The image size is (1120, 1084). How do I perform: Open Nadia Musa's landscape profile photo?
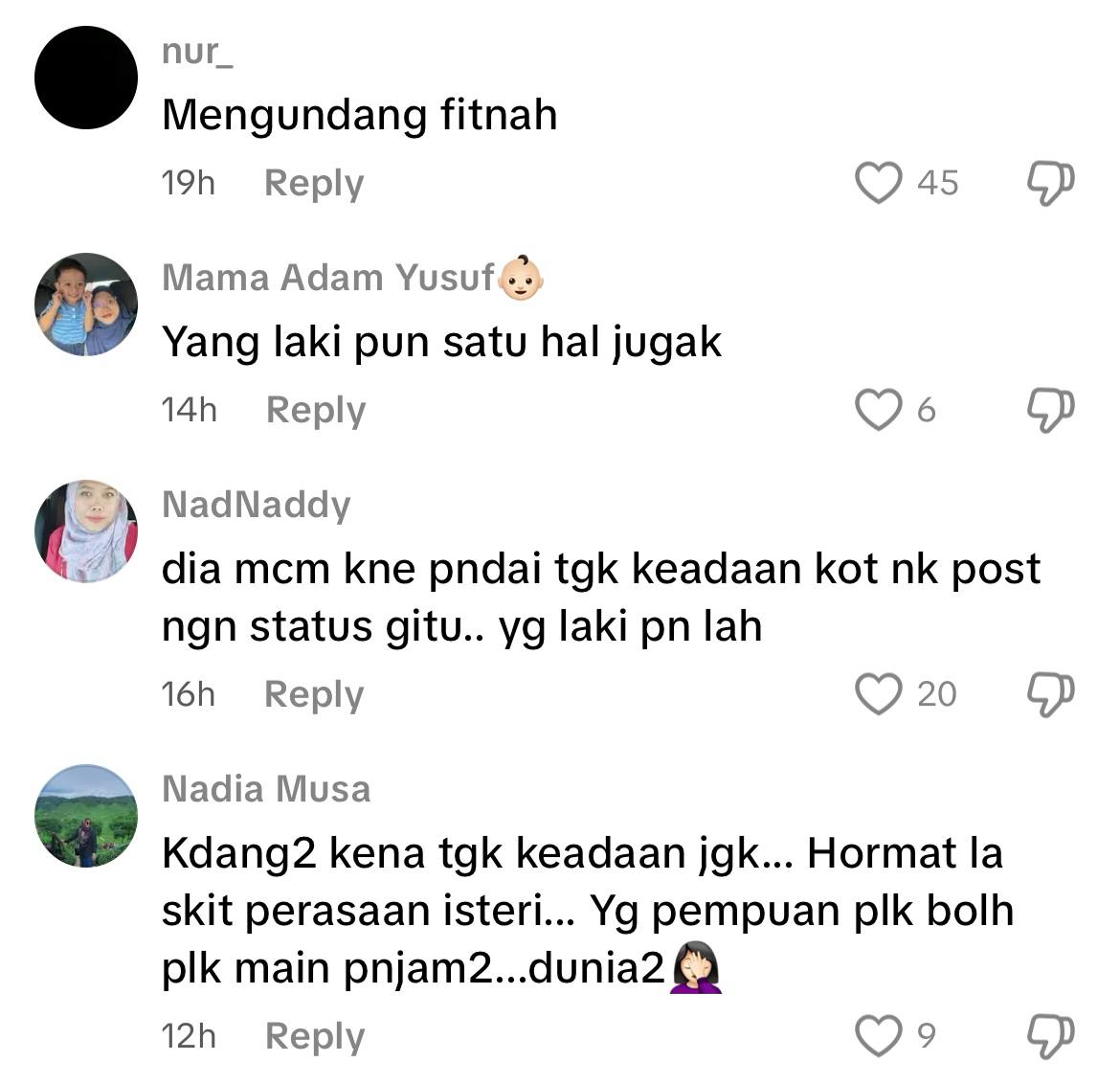point(86,815)
